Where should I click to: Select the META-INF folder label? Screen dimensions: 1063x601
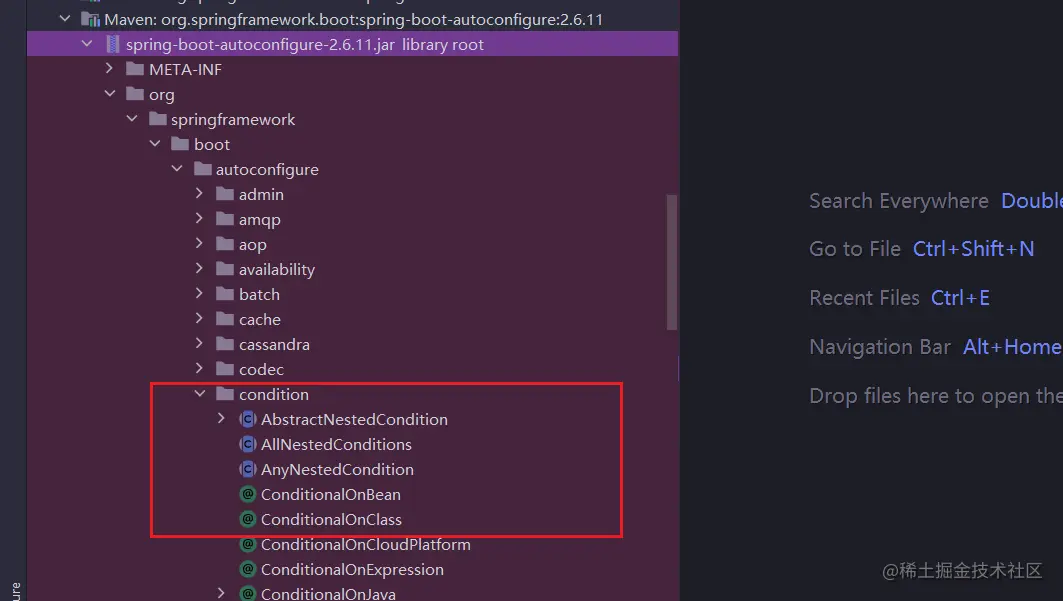(x=185, y=69)
